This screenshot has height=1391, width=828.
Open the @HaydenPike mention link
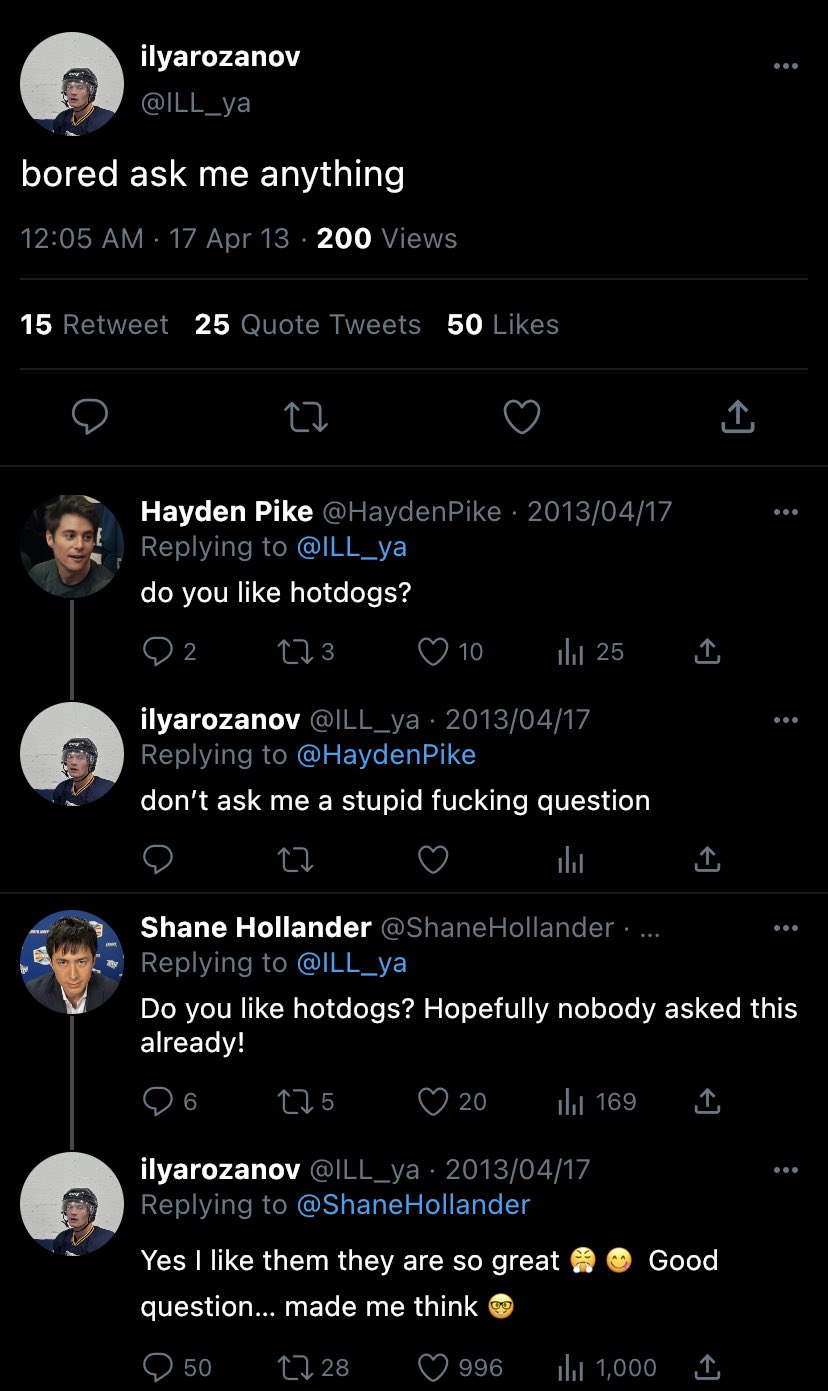pyautogui.click(x=386, y=755)
